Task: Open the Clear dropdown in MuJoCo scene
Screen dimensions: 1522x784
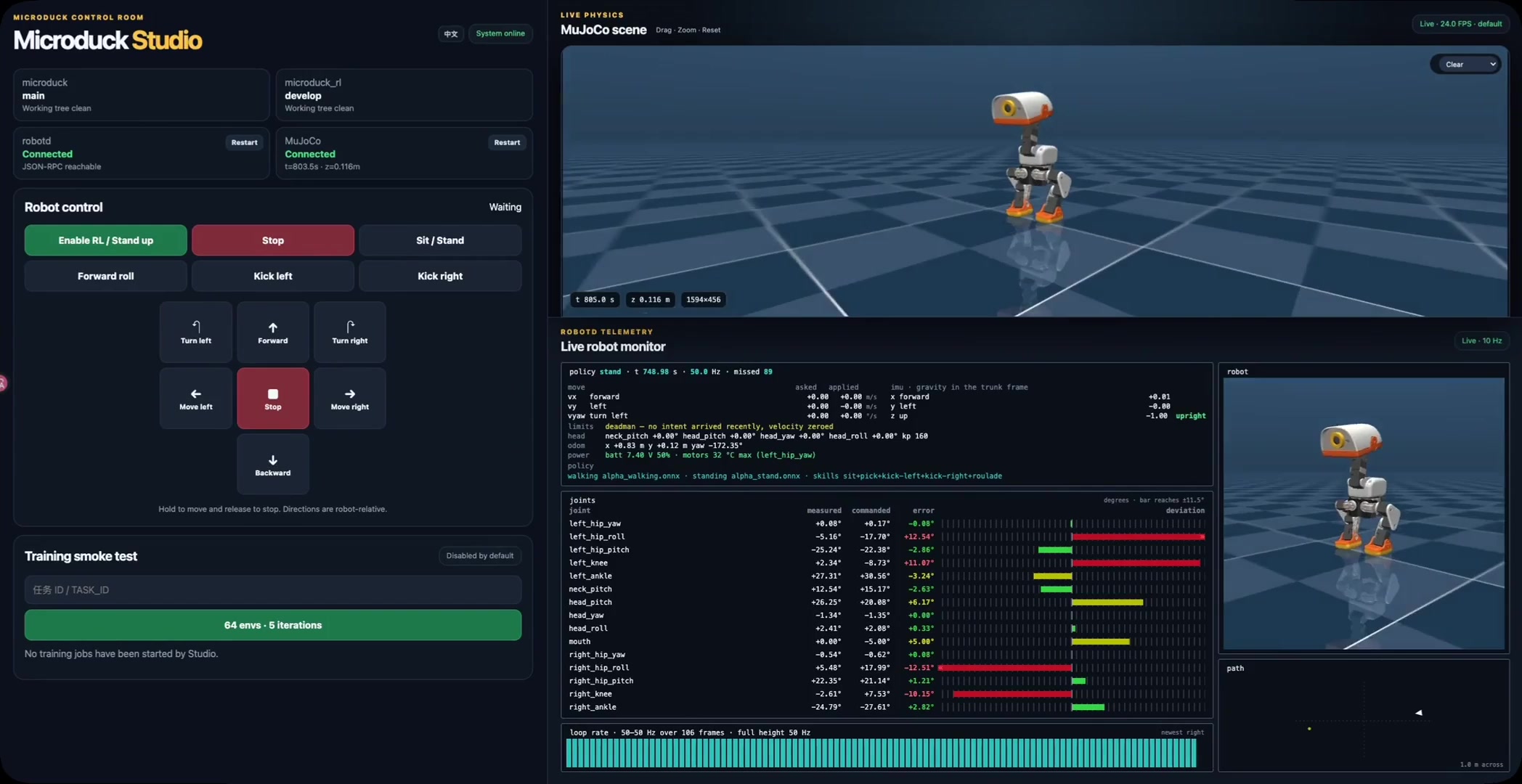Action: click(1467, 65)
